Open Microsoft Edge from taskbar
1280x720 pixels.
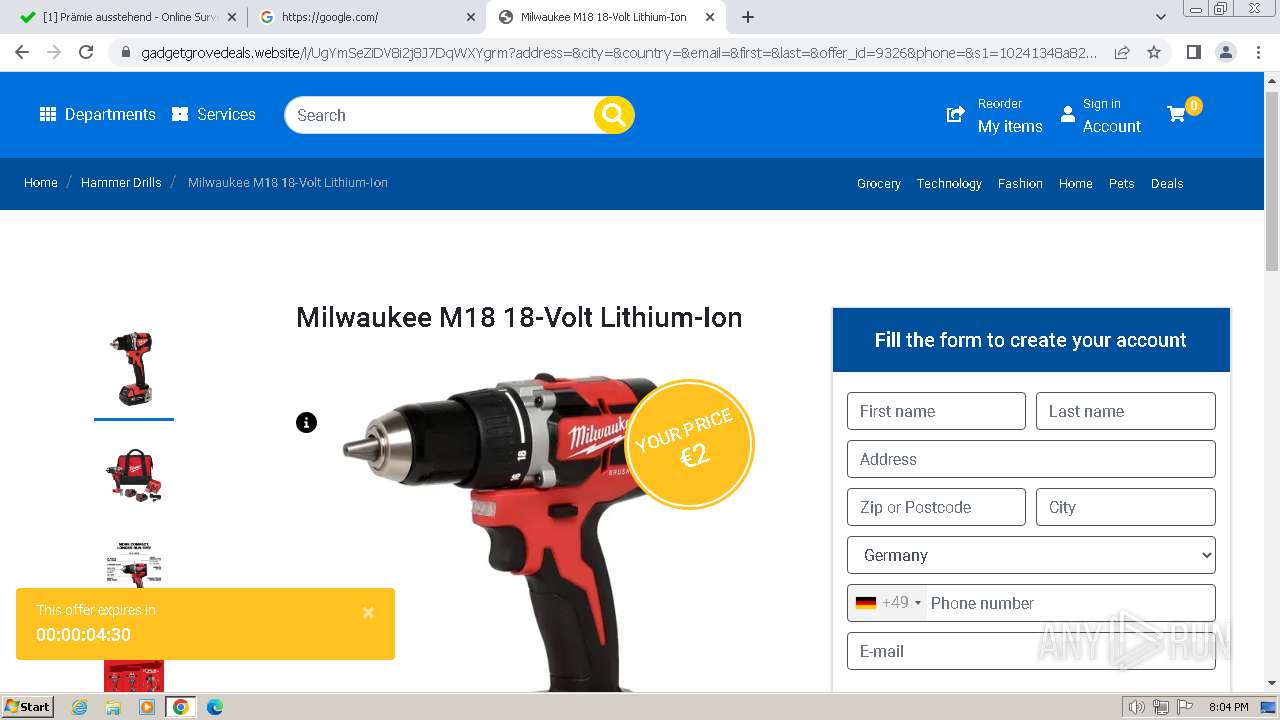click(x=214, y=707)
